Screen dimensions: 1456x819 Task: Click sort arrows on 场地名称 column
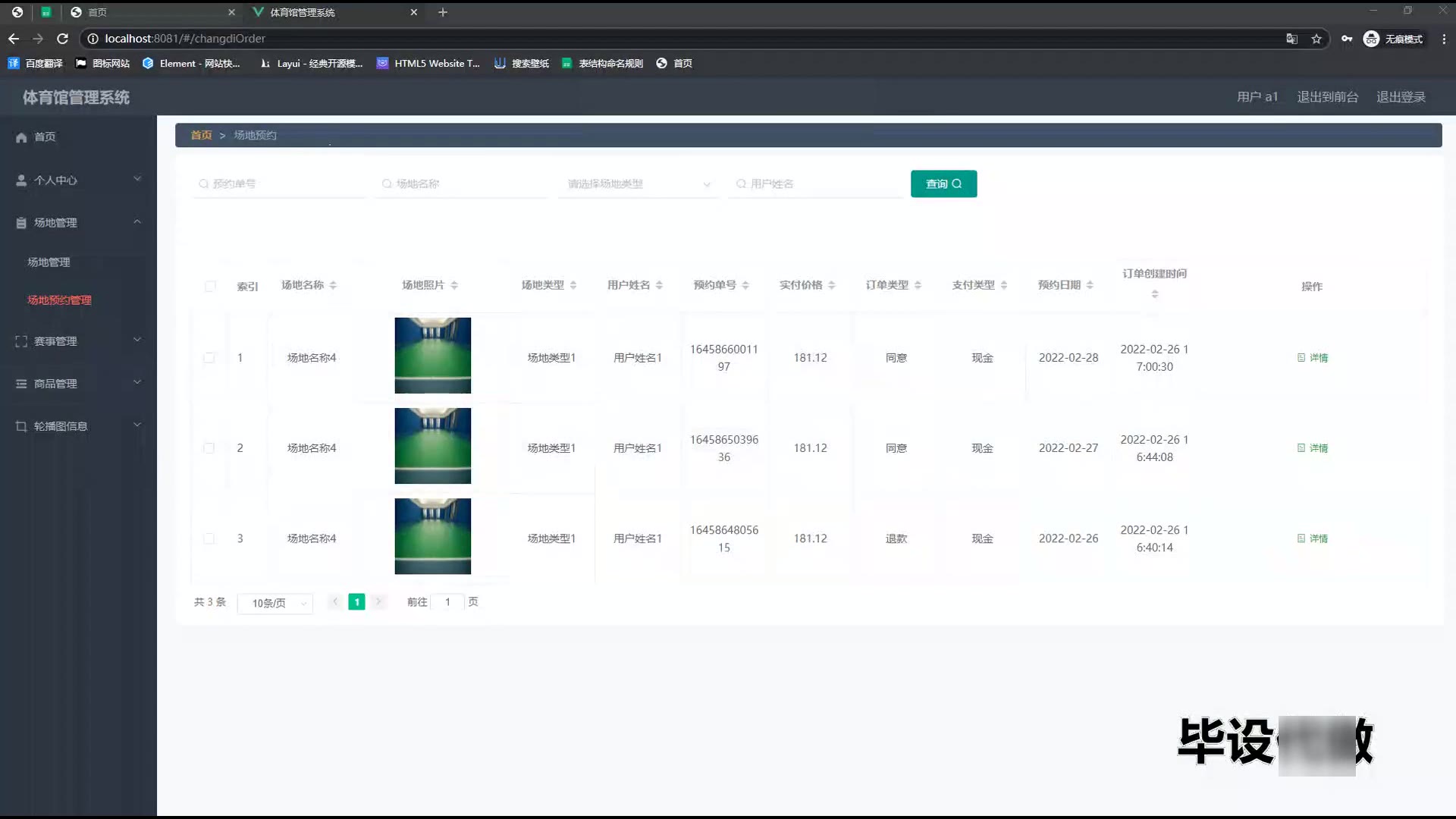pos(333,285)
